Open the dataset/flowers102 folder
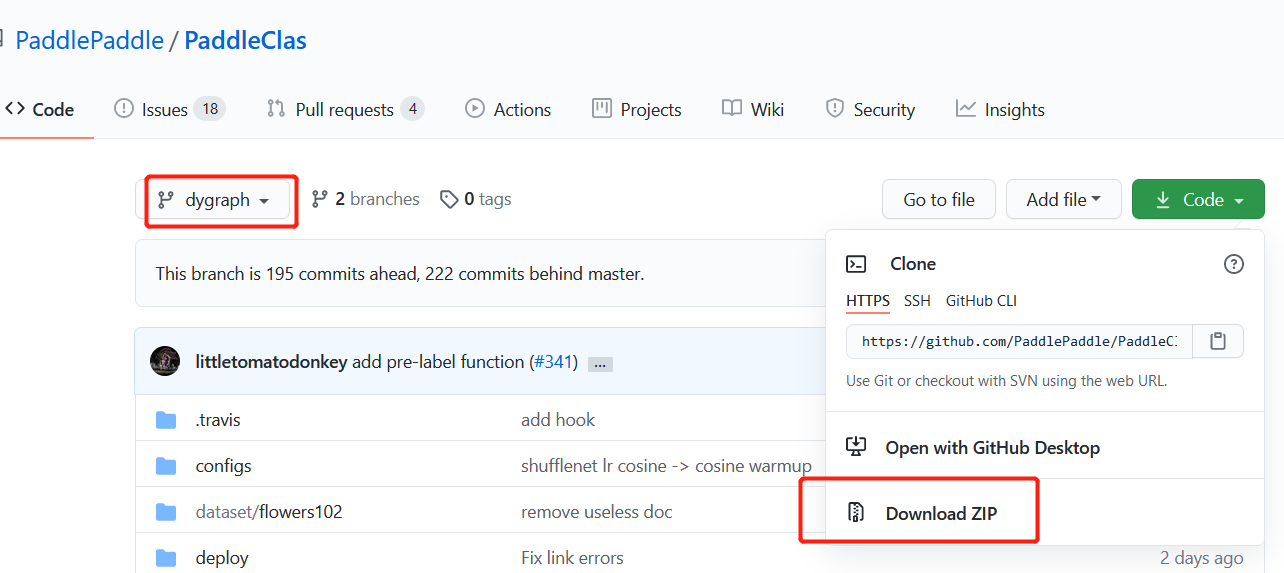Image resolution: width=1284 pixels, height=573 pixels. pos(269,512)
